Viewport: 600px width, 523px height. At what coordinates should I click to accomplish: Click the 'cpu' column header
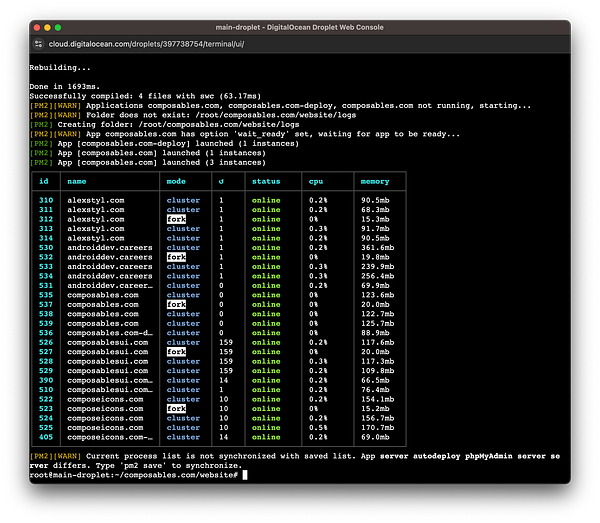point(317,181)
